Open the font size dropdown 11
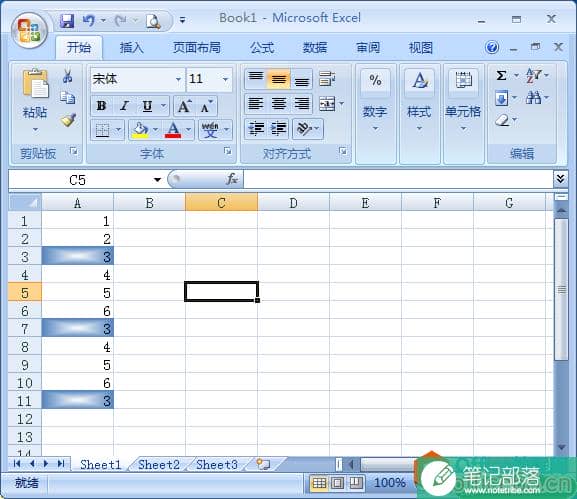The image size is (577, 499). (225, 79)
